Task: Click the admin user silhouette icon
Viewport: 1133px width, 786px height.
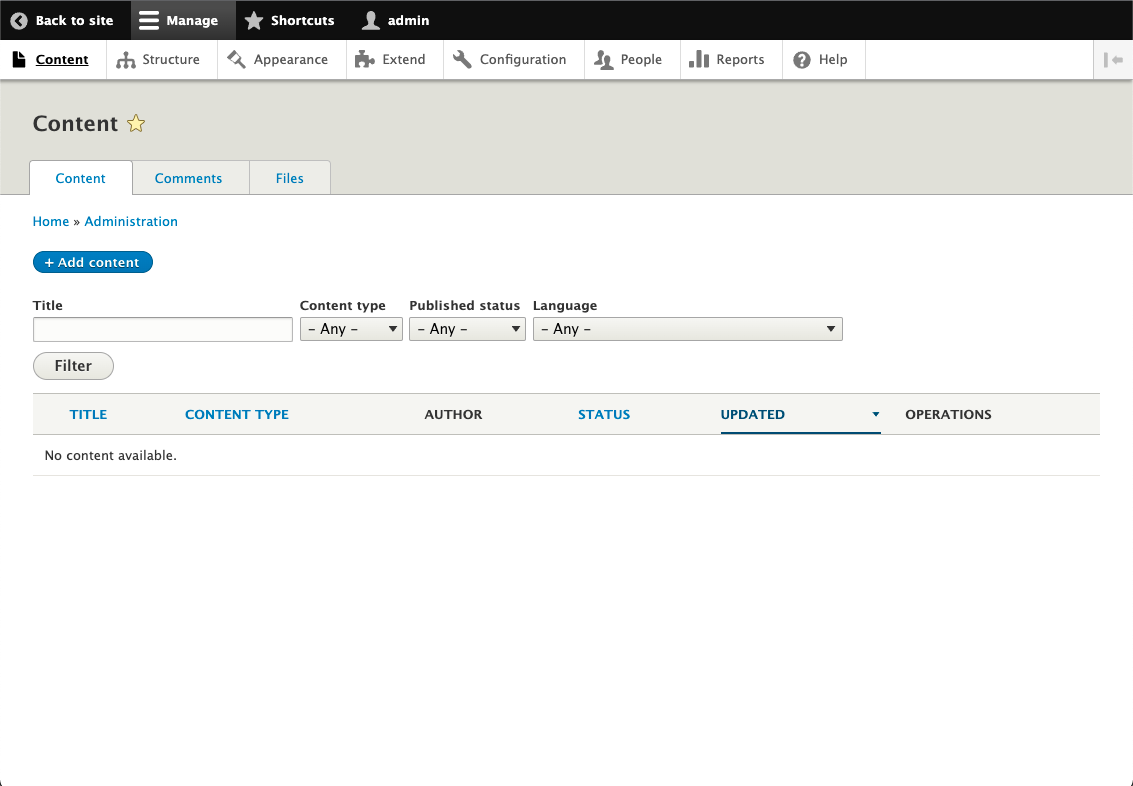Action: point(371,20)
